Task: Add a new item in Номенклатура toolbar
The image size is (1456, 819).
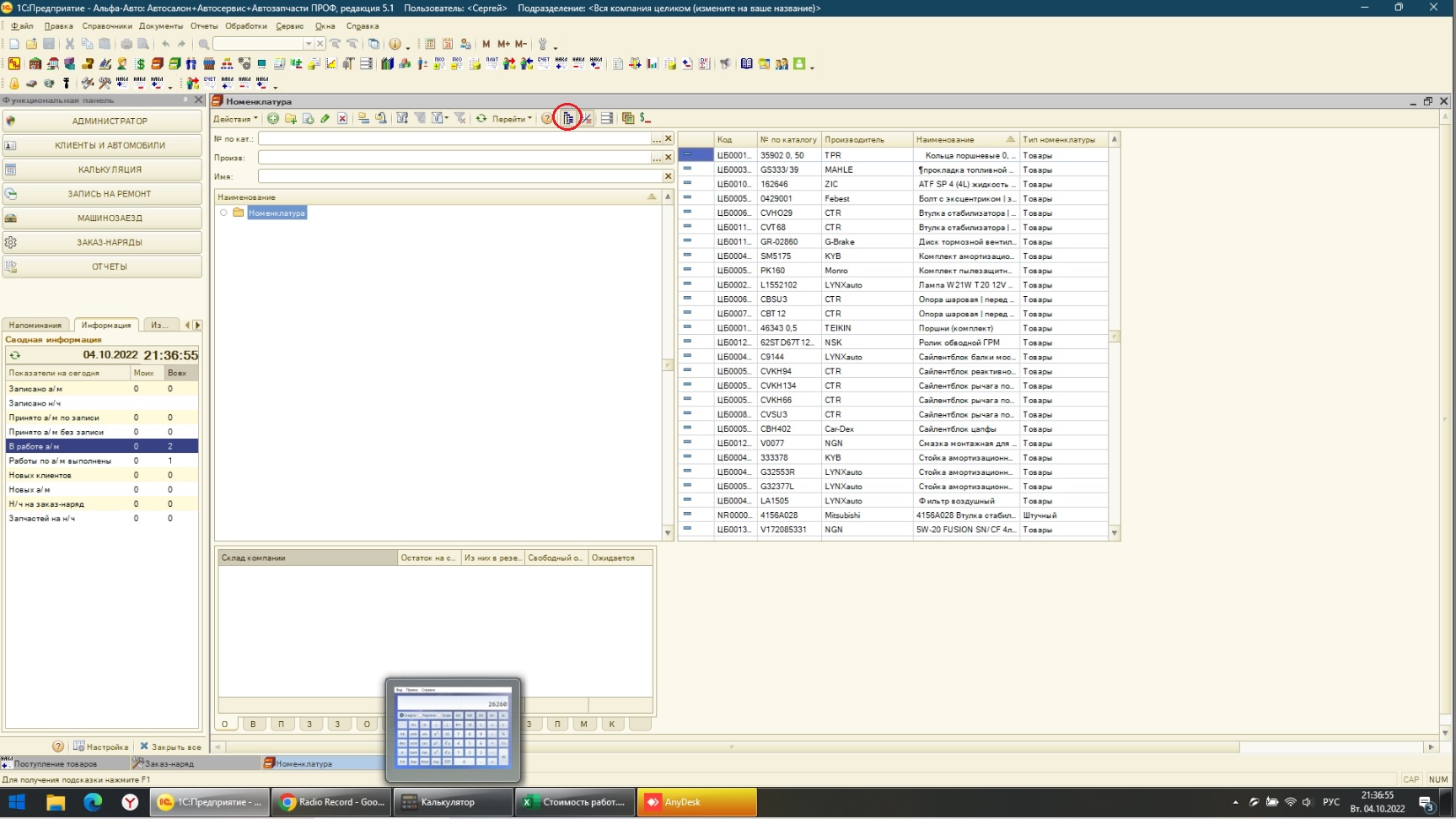Action: click(x=273, y=119)
